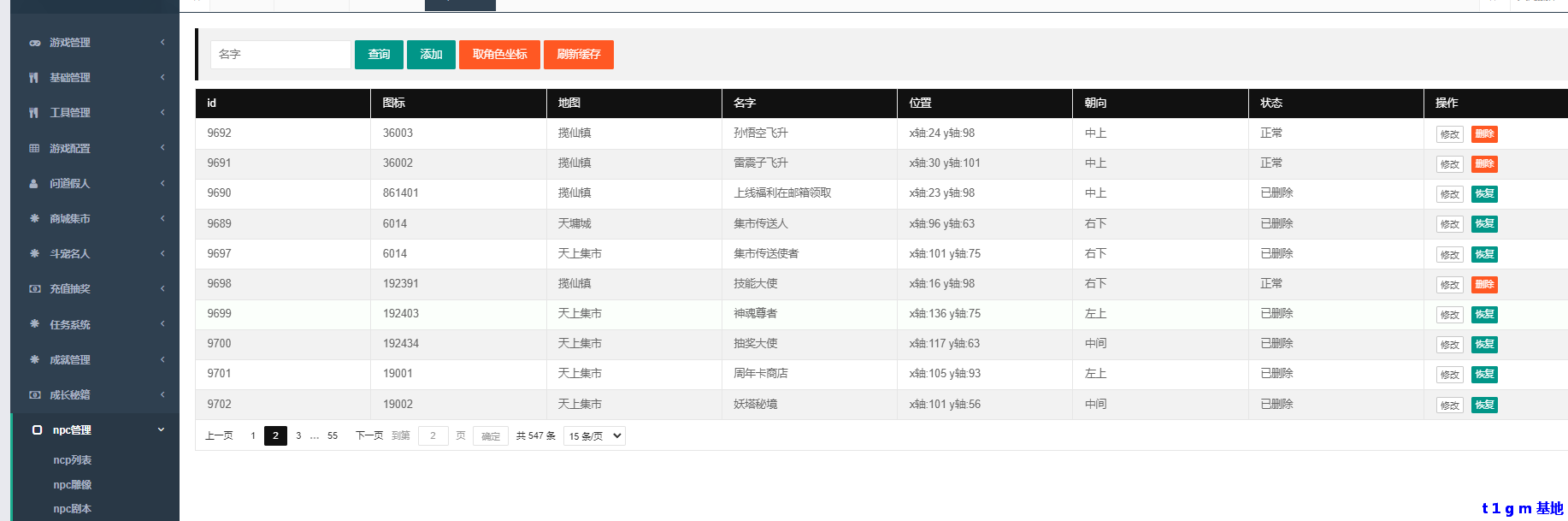Click the icon next to 工具管理
This screenshot has width=1568, height=521.
34,113
